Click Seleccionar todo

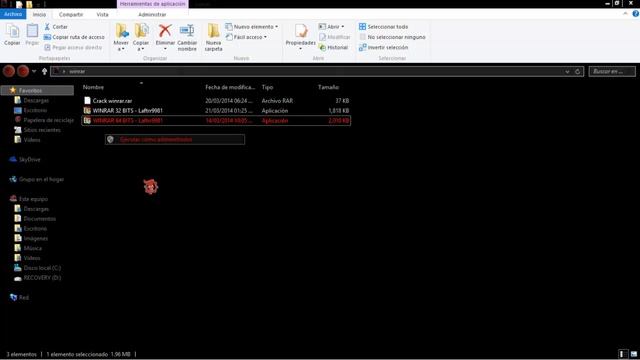pos(383,27)
